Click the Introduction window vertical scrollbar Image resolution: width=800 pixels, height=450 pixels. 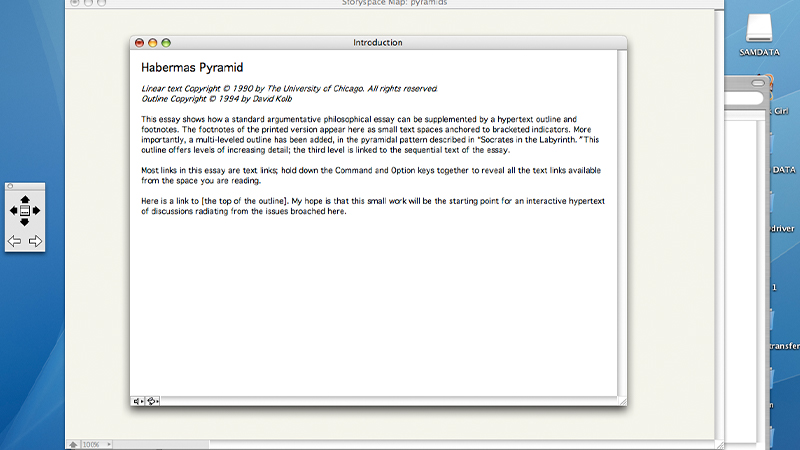[622, 220]
